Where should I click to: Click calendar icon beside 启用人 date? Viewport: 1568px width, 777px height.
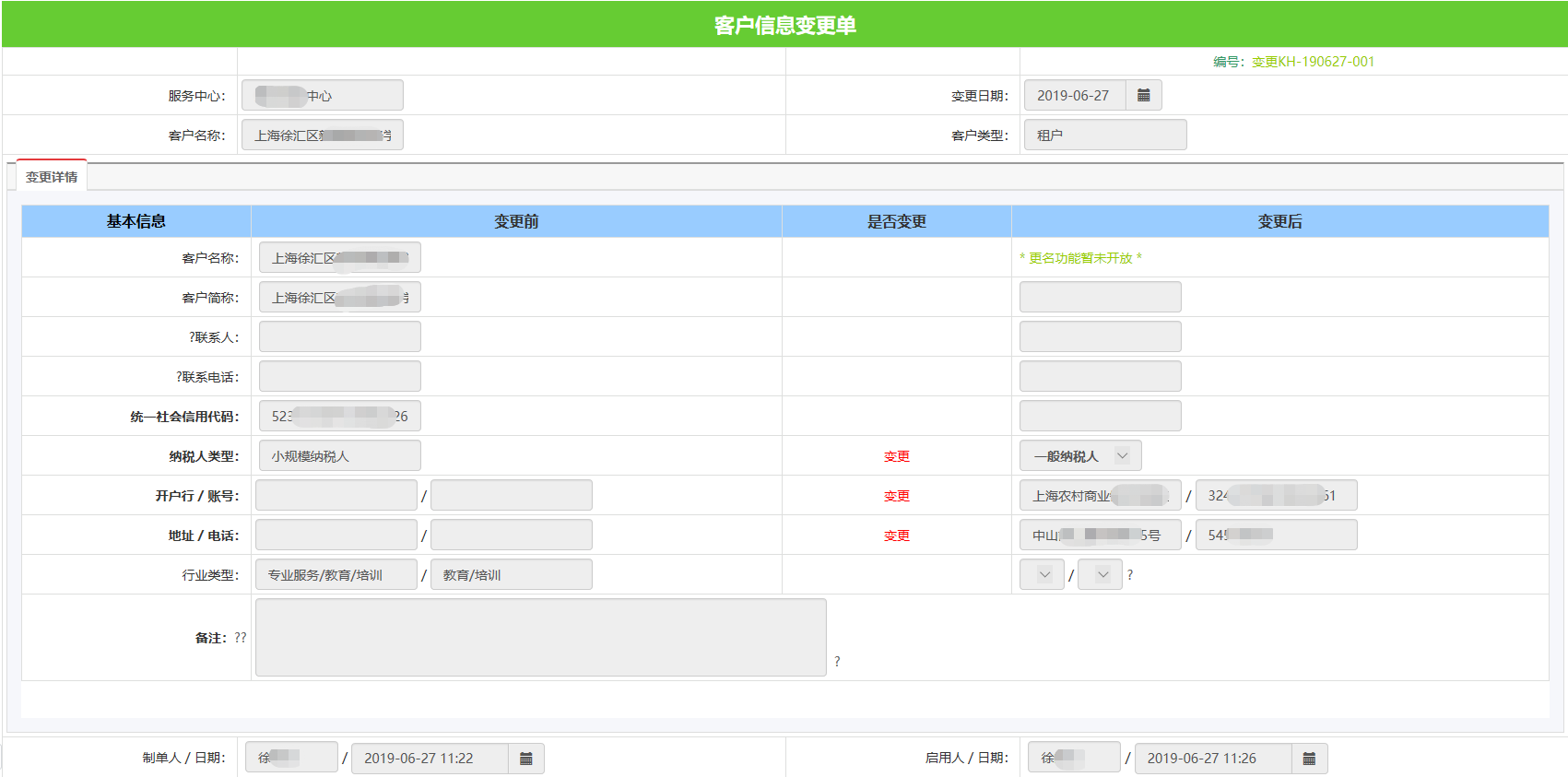[1309, 758]
